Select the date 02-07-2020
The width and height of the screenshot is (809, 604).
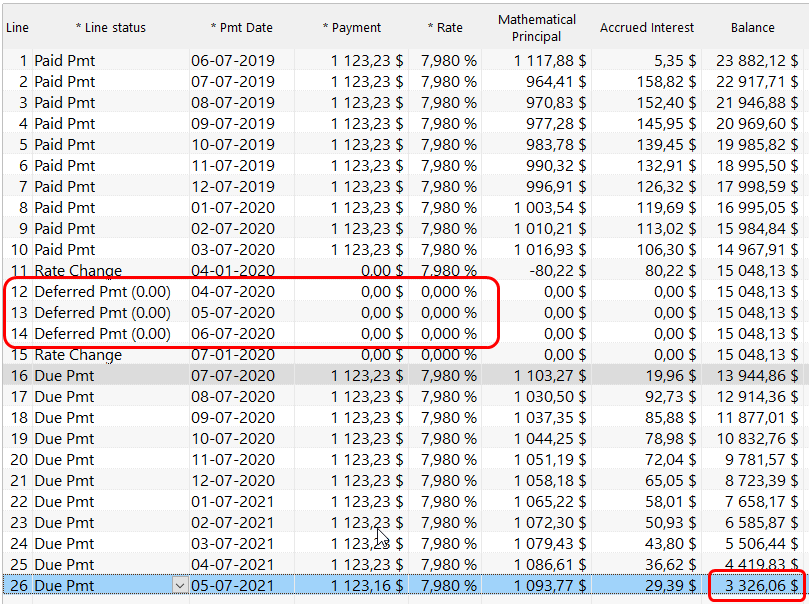point(233,228)
